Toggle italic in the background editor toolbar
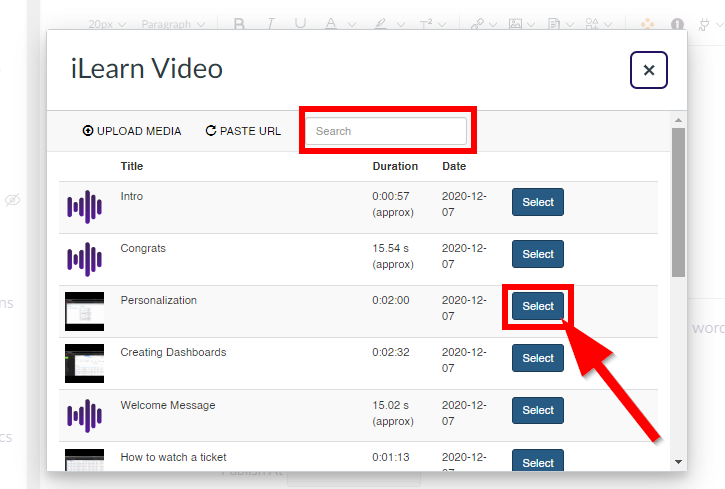 [270, 24]
